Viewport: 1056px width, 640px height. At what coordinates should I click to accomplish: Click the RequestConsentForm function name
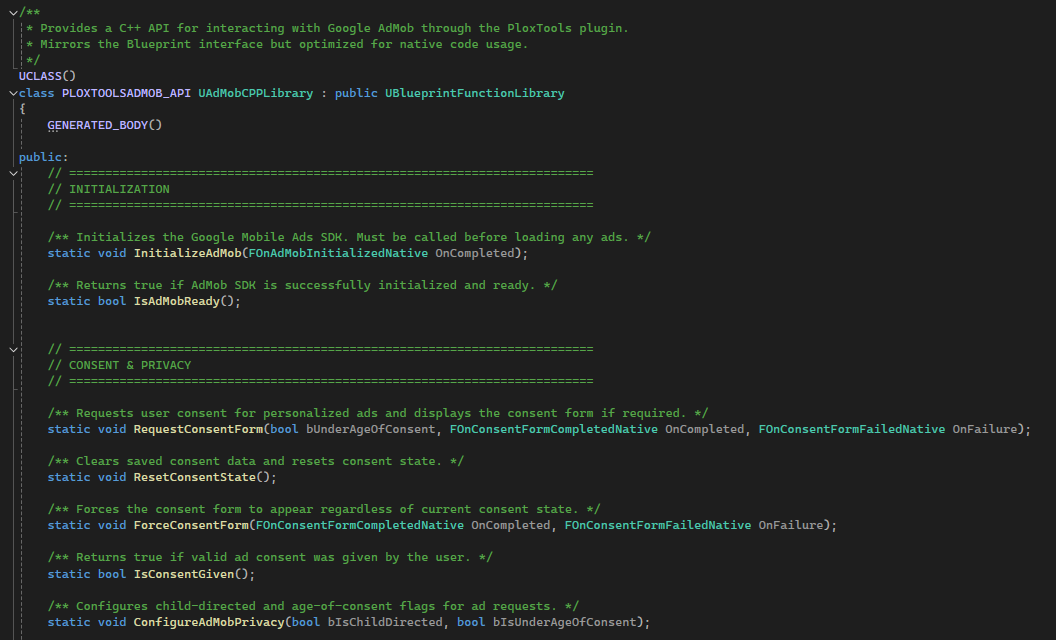click(x=197, y=429)
